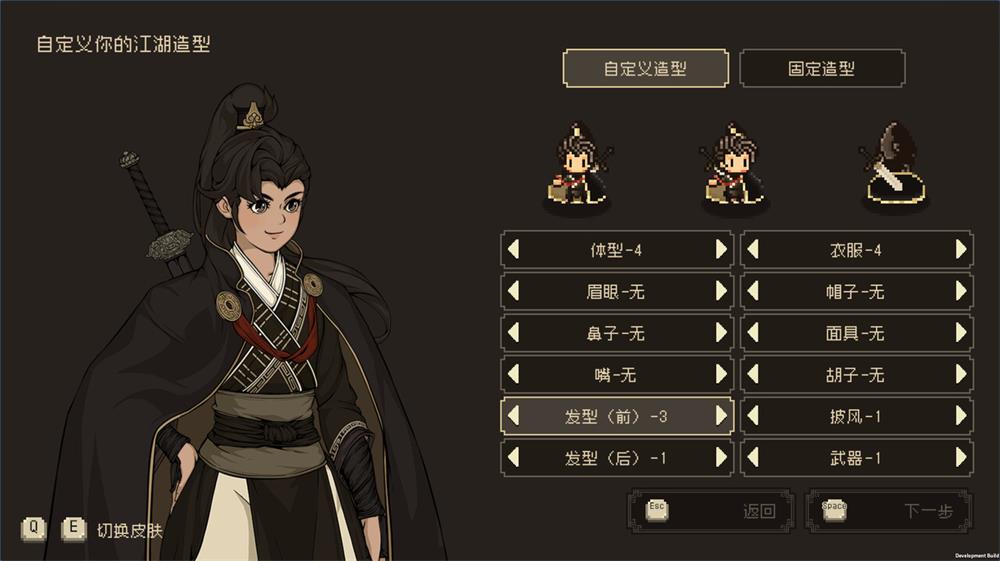1000x561 pixels.
Task: Click right arrow on 面具-无 row
Action: pyautogui.click(x=961, y=333)
